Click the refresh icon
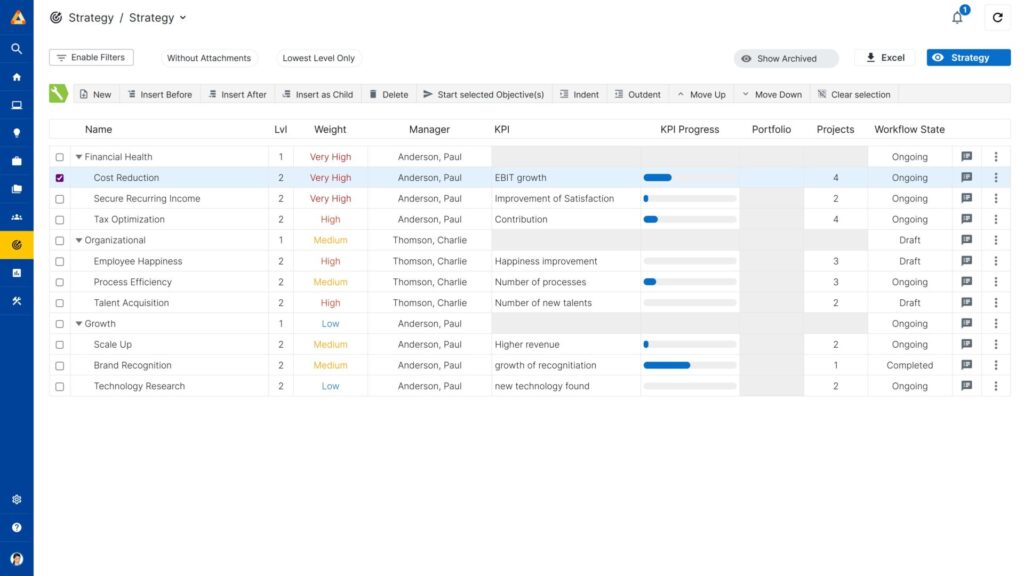The width and height of the screenshot is (1024, 576). coord(997,18)
